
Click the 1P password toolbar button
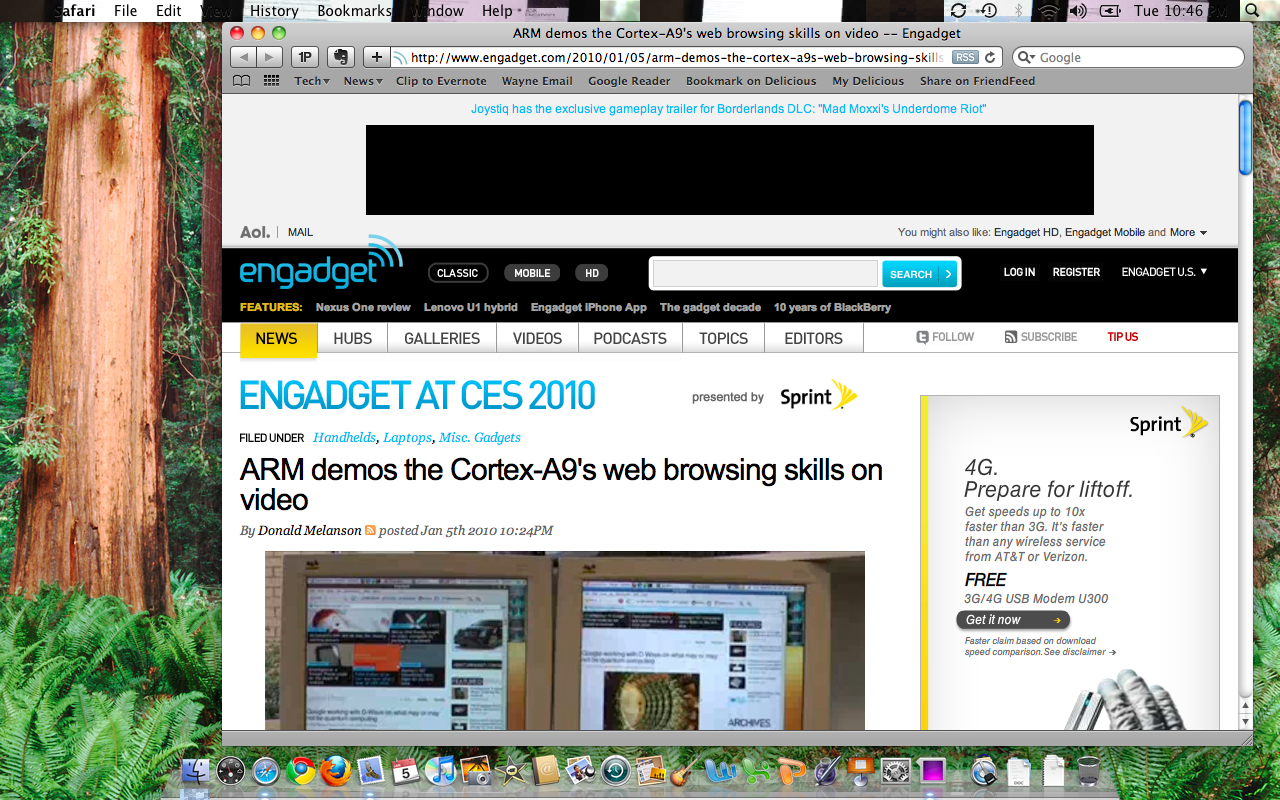click(305, 57)
